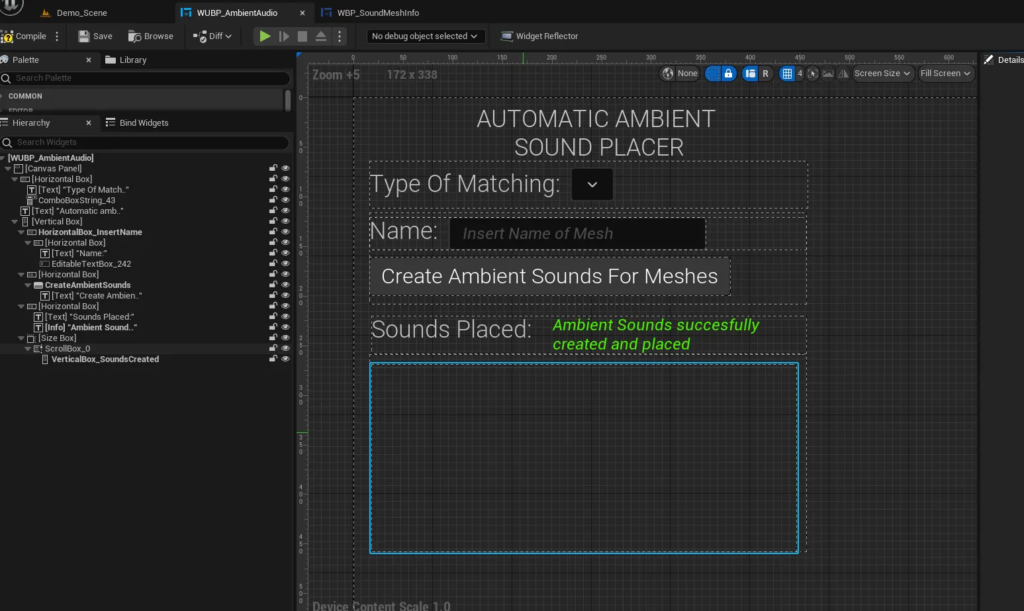
Task: Click Create Ambient Sounds For Meshes button
Action: (549, 276)
